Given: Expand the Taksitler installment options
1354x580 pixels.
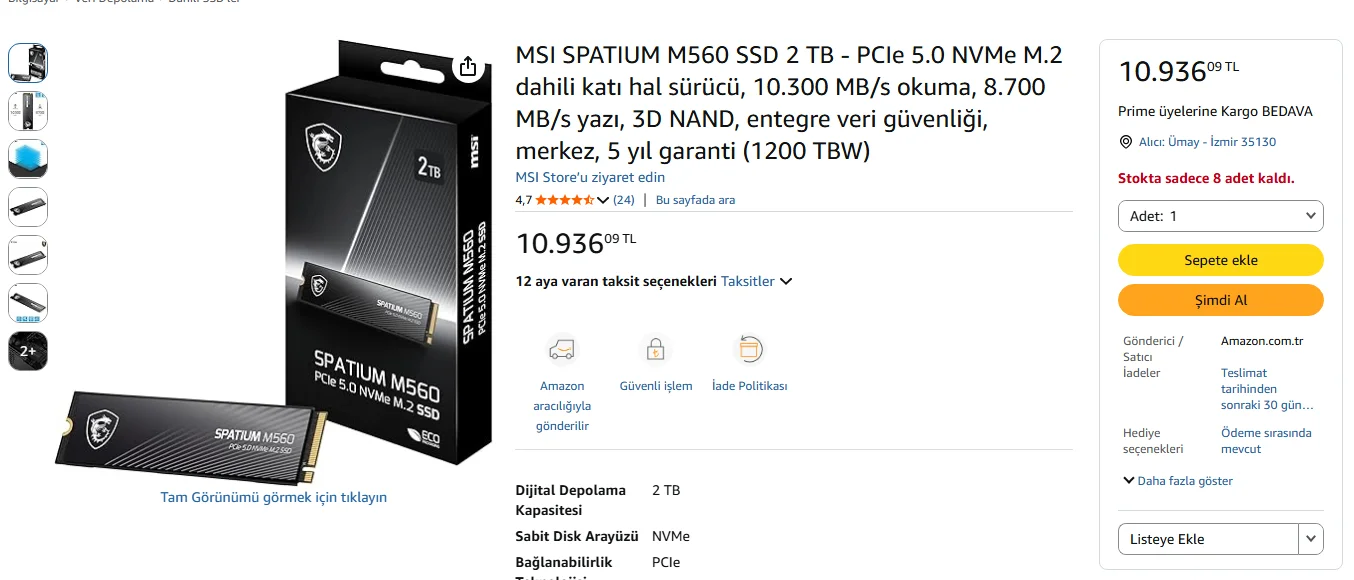Looking at the screenshot, I should [x=757, y=281].
